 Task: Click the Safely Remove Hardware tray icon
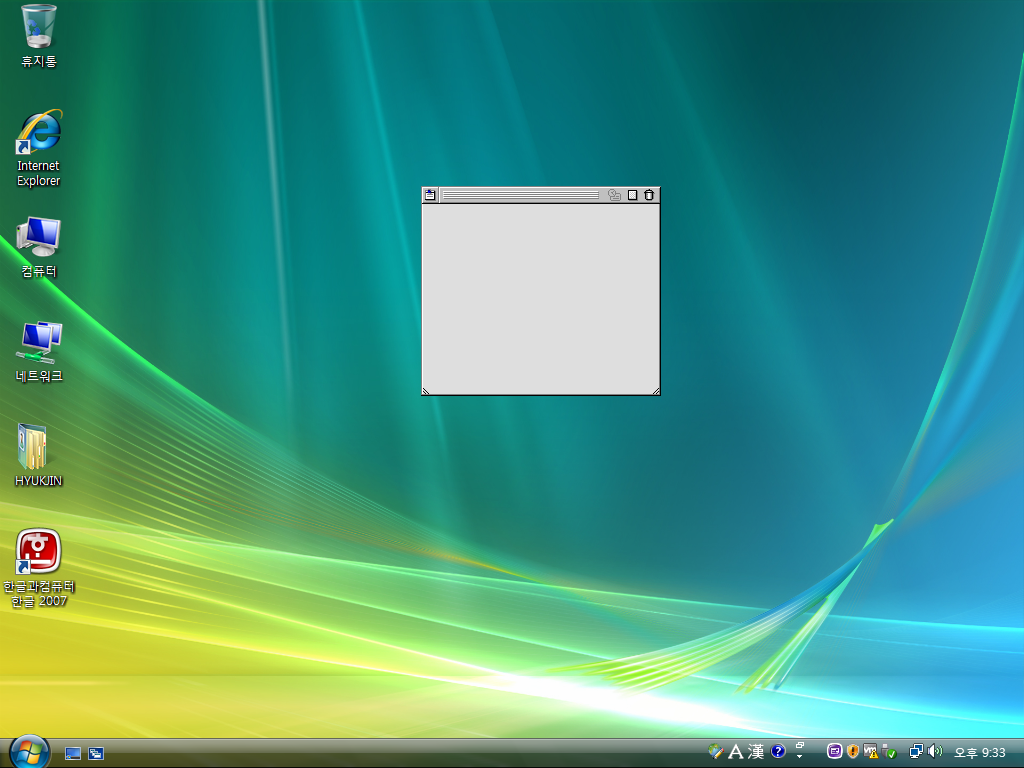pyautogui.click(x=888, y=752)
